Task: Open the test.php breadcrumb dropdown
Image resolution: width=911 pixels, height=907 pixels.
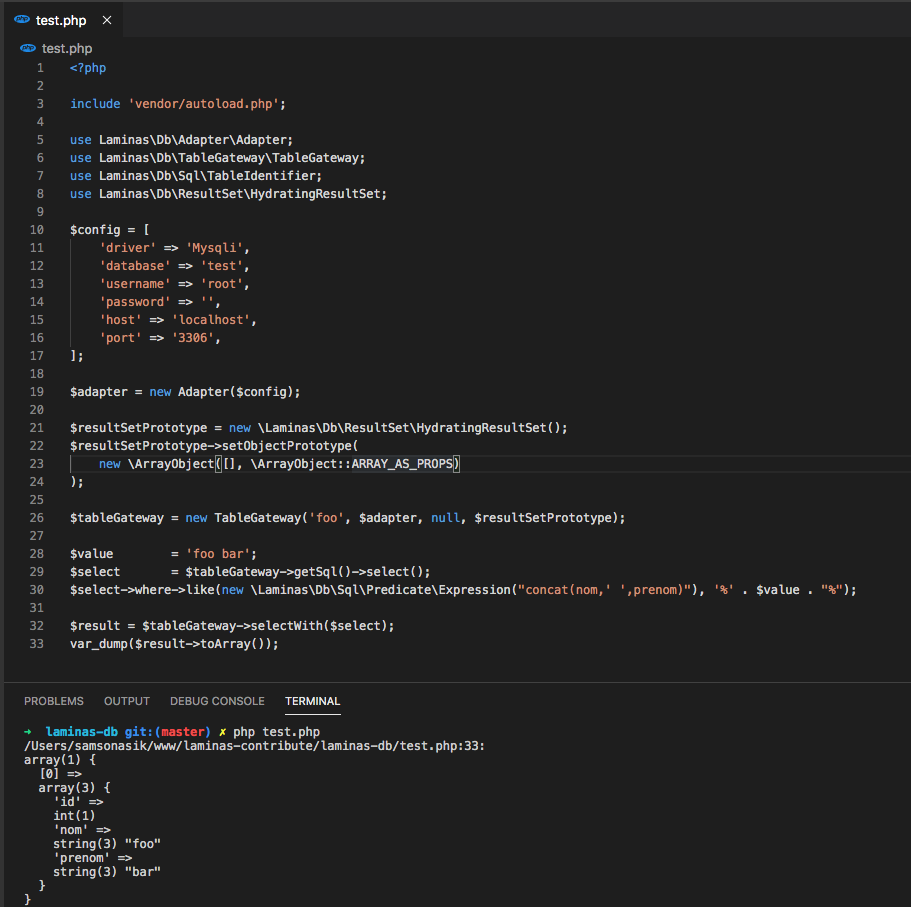Action: point(66,47)
